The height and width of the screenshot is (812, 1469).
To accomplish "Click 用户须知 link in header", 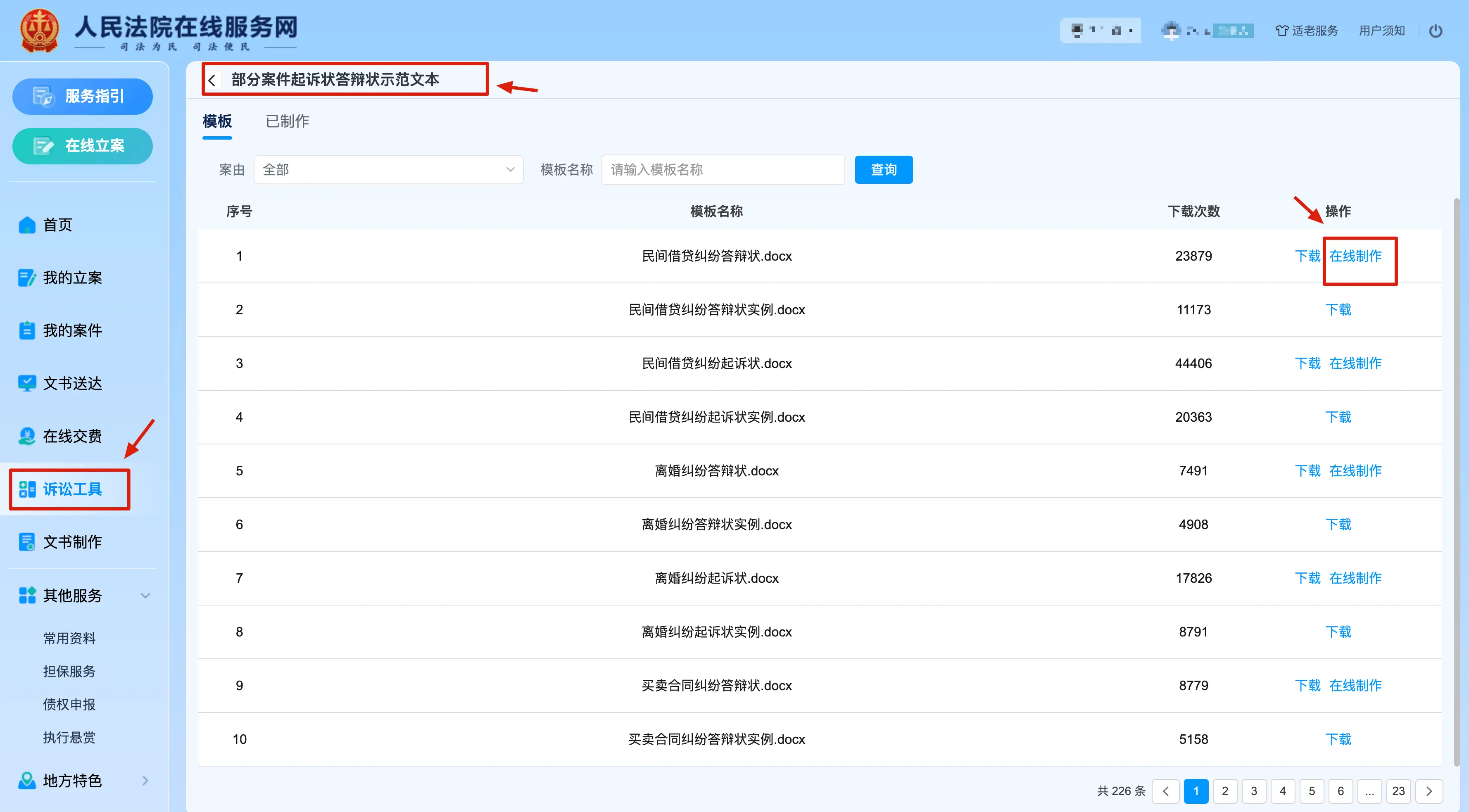I will (1382, 31).
